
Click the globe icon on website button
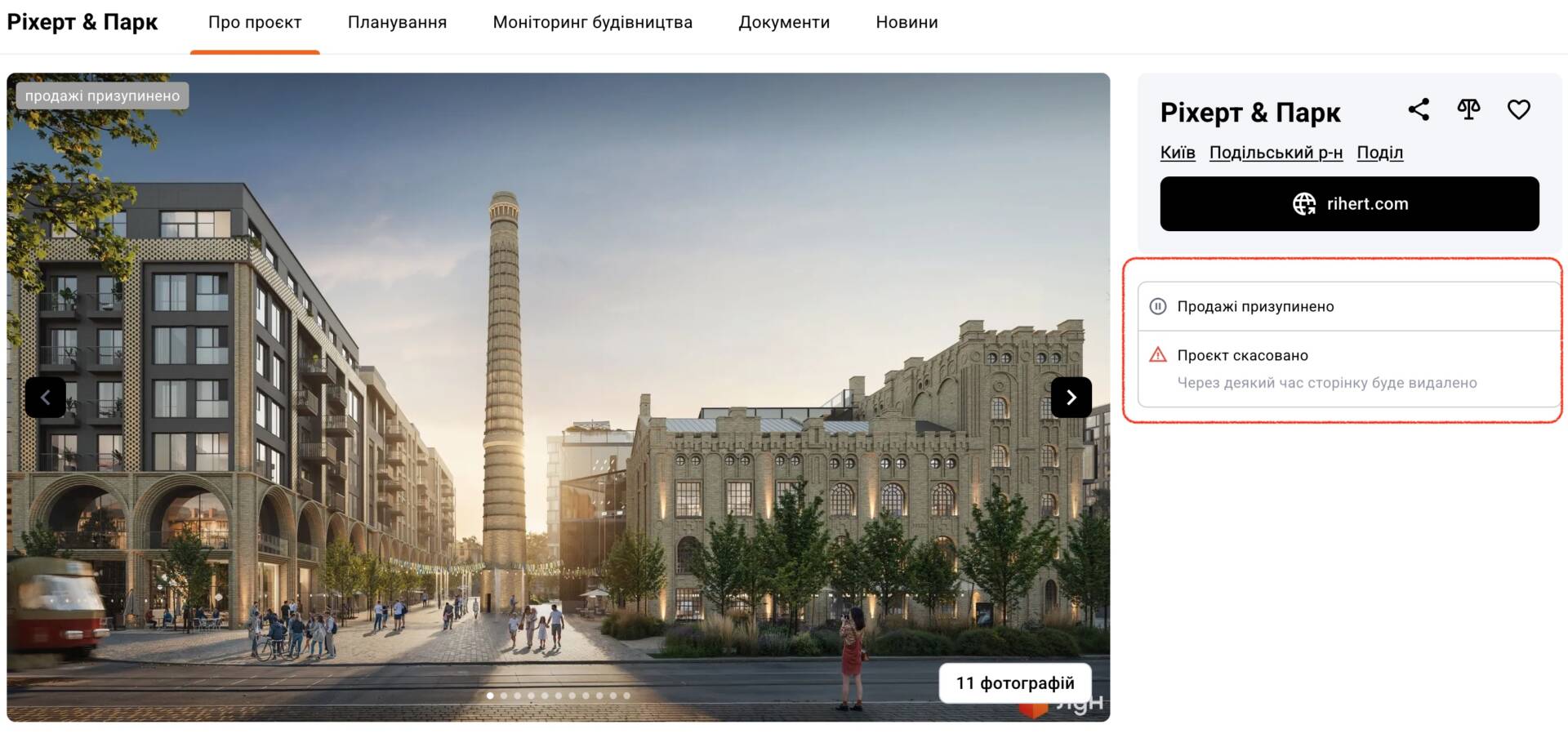(1303, 204)
